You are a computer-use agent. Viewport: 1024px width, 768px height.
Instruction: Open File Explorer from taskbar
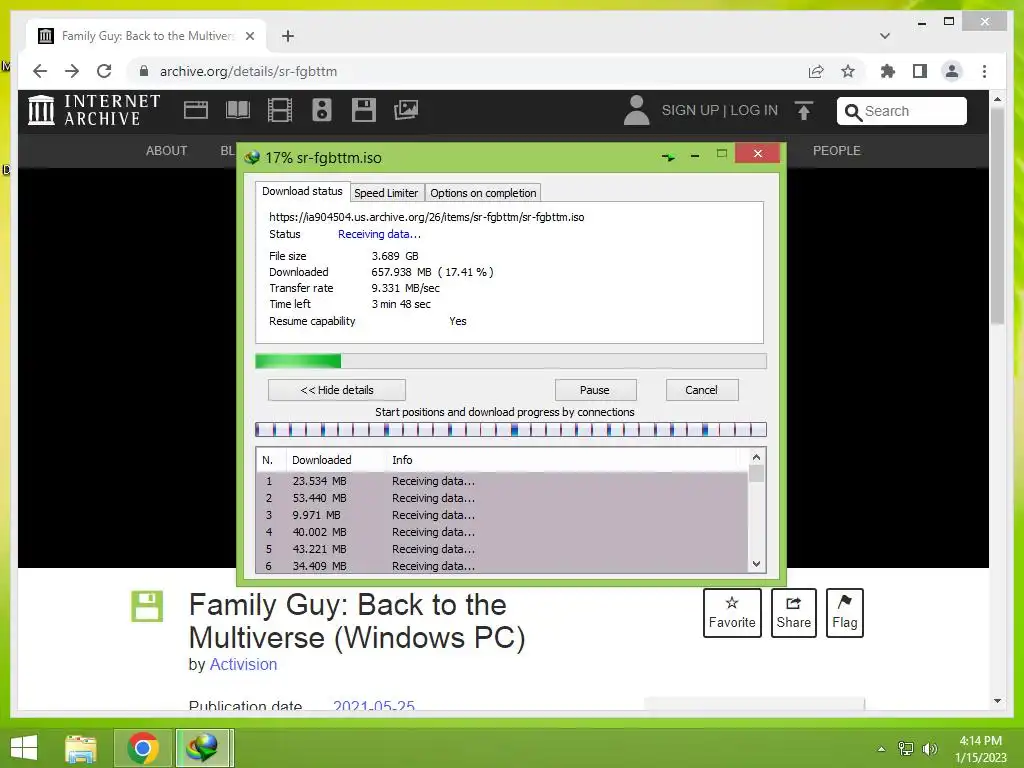pyautogui.click(x=81, y=748)
